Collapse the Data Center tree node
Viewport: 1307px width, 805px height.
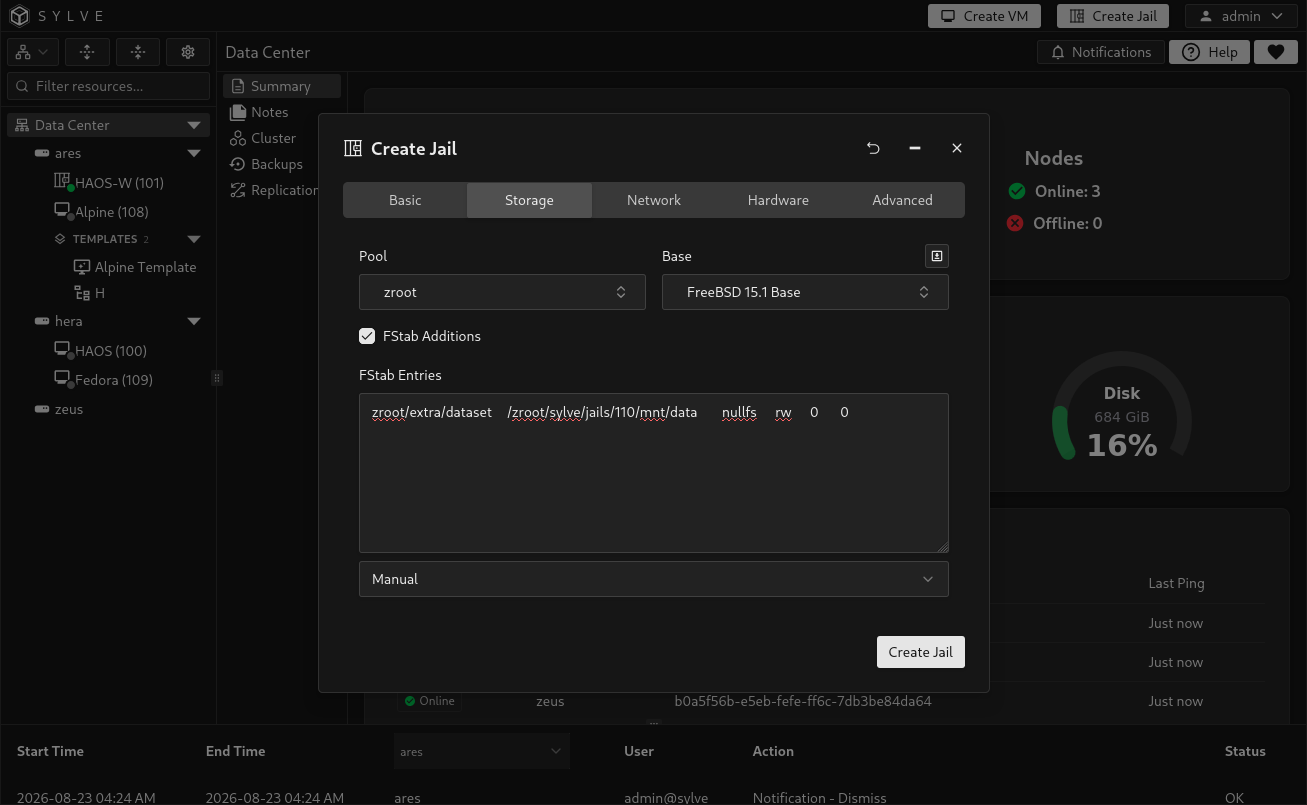point(194,125)
